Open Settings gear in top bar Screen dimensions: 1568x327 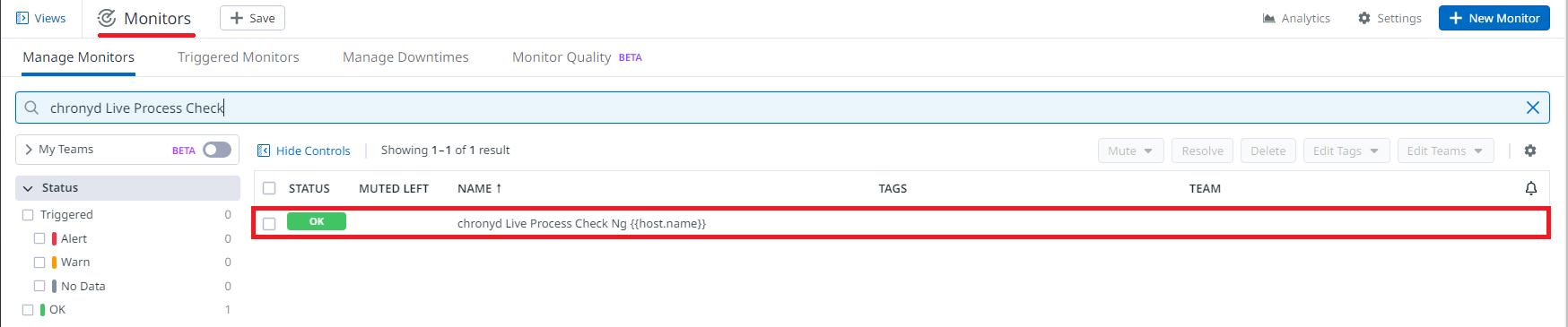click(x=1364, y=18)
